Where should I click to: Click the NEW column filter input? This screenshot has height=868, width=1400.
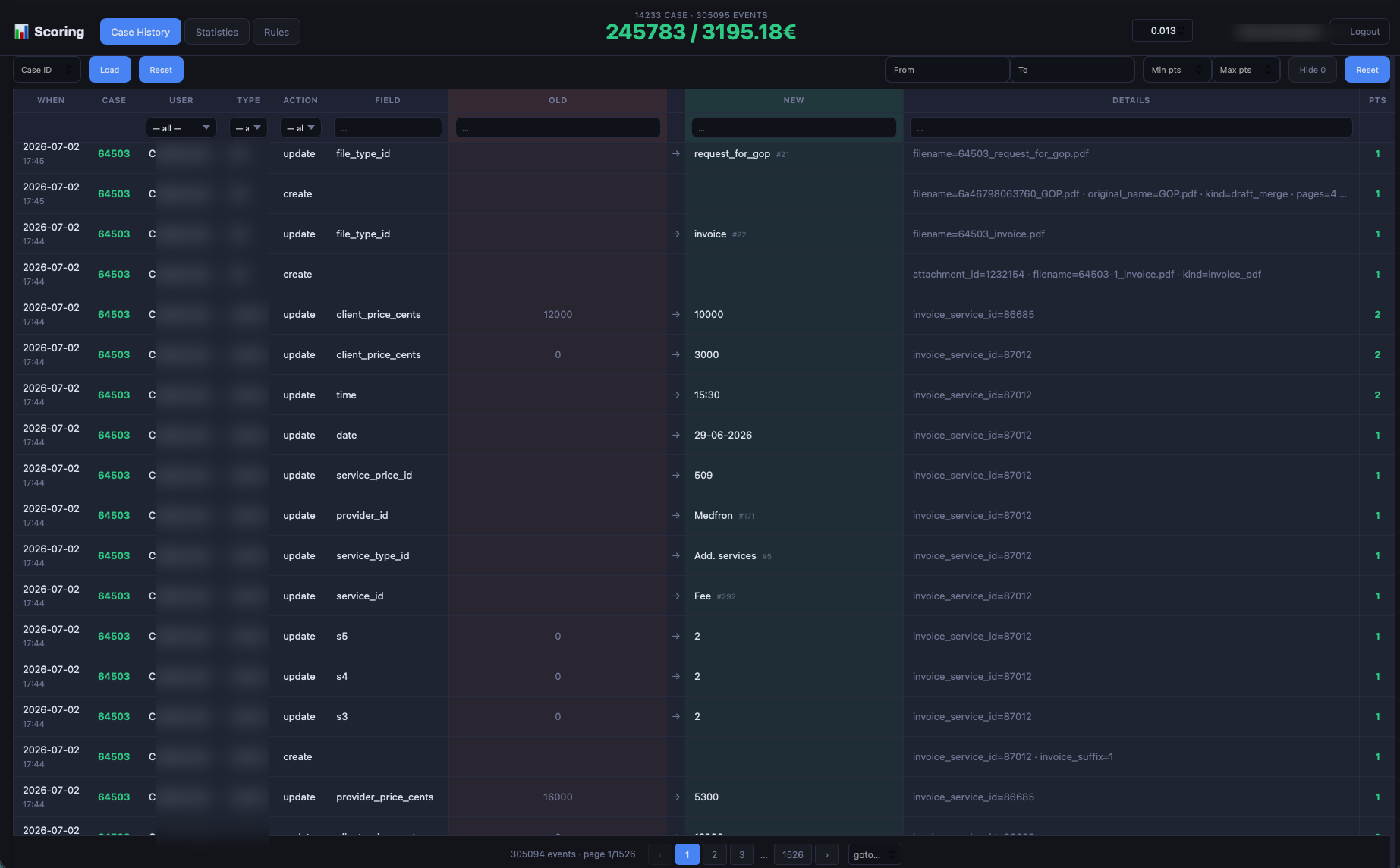[794, 127]
